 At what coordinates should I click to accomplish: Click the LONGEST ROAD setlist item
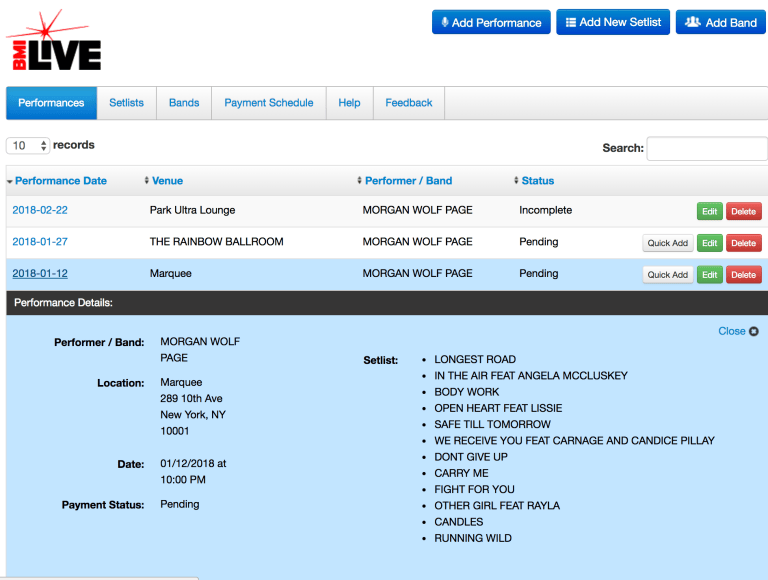click(x=475, y=360)
